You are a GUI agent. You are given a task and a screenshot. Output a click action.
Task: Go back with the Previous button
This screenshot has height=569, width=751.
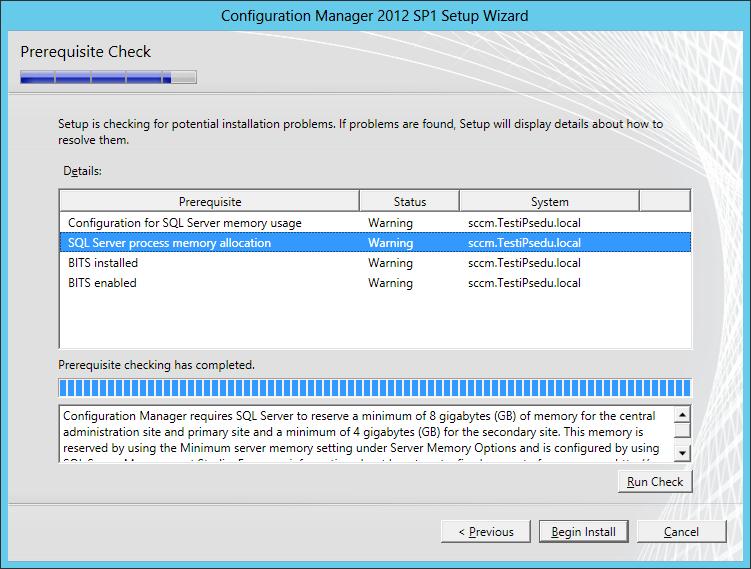click(x=486, y=532)
